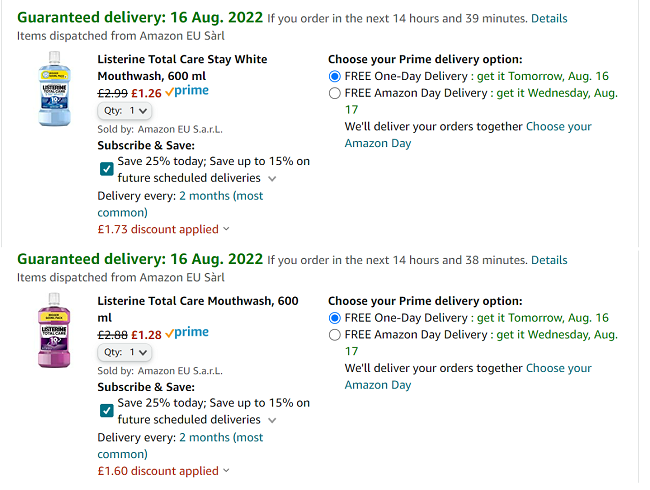Select FREE Amazon Day Delivery for first item
The height and width of the screenshot is (490, 650).
coord(334,93)
